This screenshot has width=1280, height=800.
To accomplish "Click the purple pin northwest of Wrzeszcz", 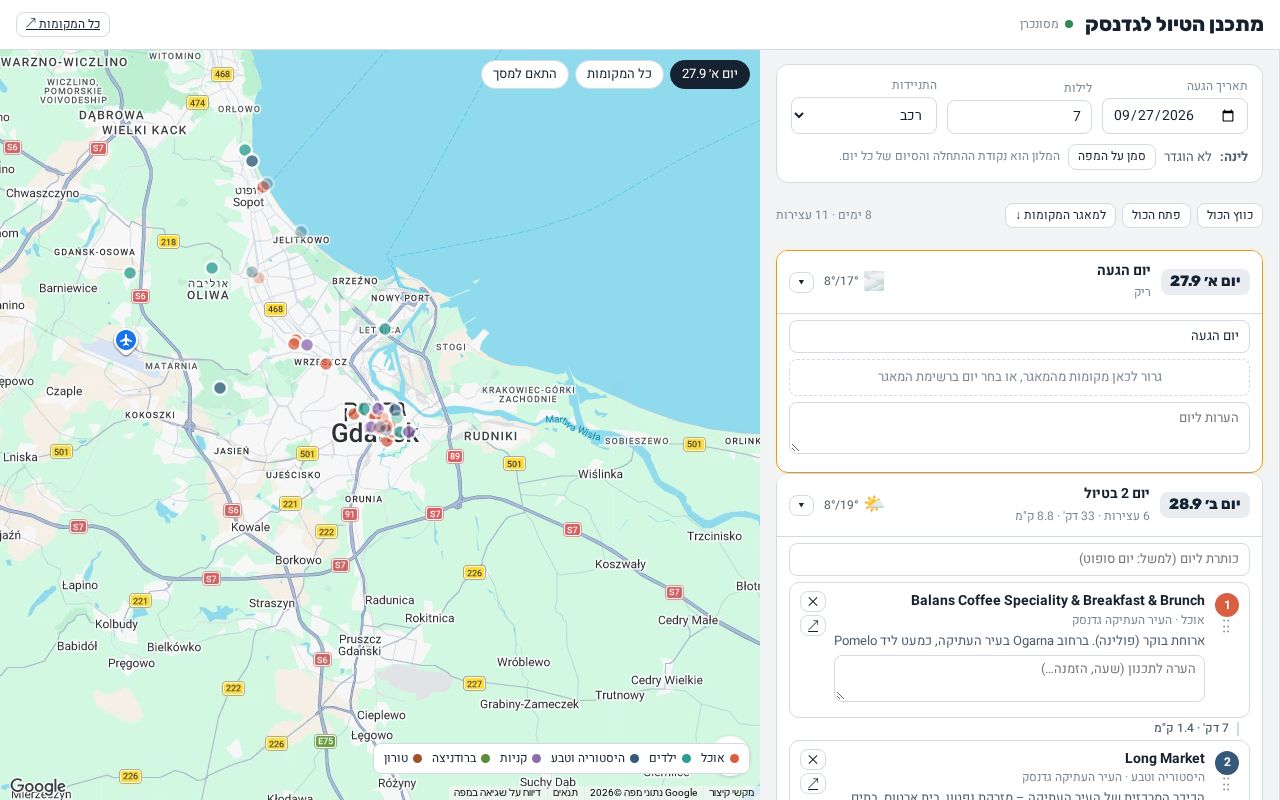I will click(x=307, y=345).
